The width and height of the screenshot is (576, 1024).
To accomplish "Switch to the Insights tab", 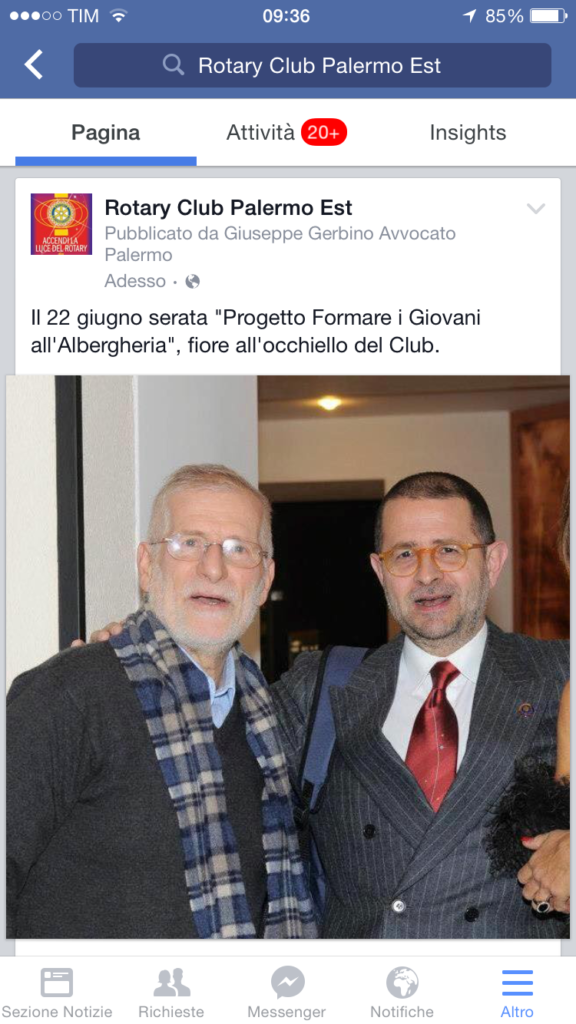I will tap(468, 133).
